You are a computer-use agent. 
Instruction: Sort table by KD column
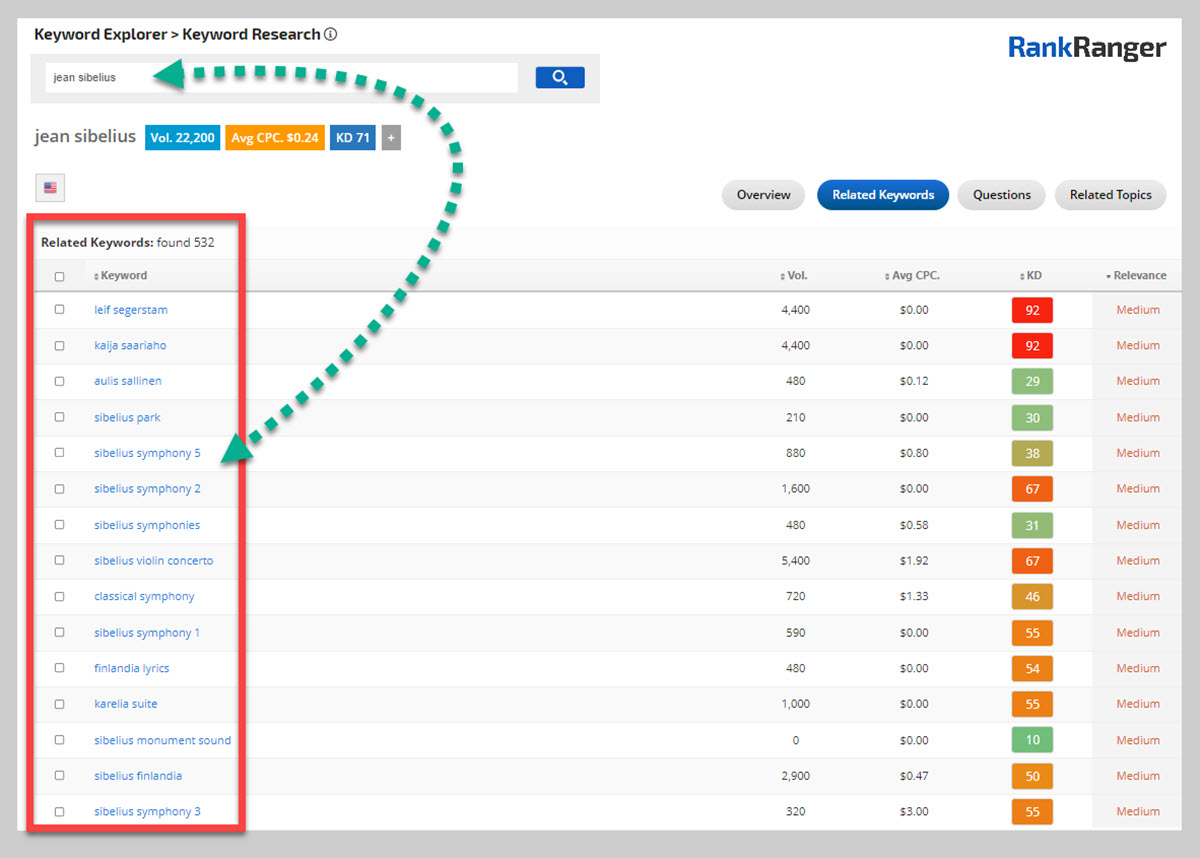point(1031,276)
